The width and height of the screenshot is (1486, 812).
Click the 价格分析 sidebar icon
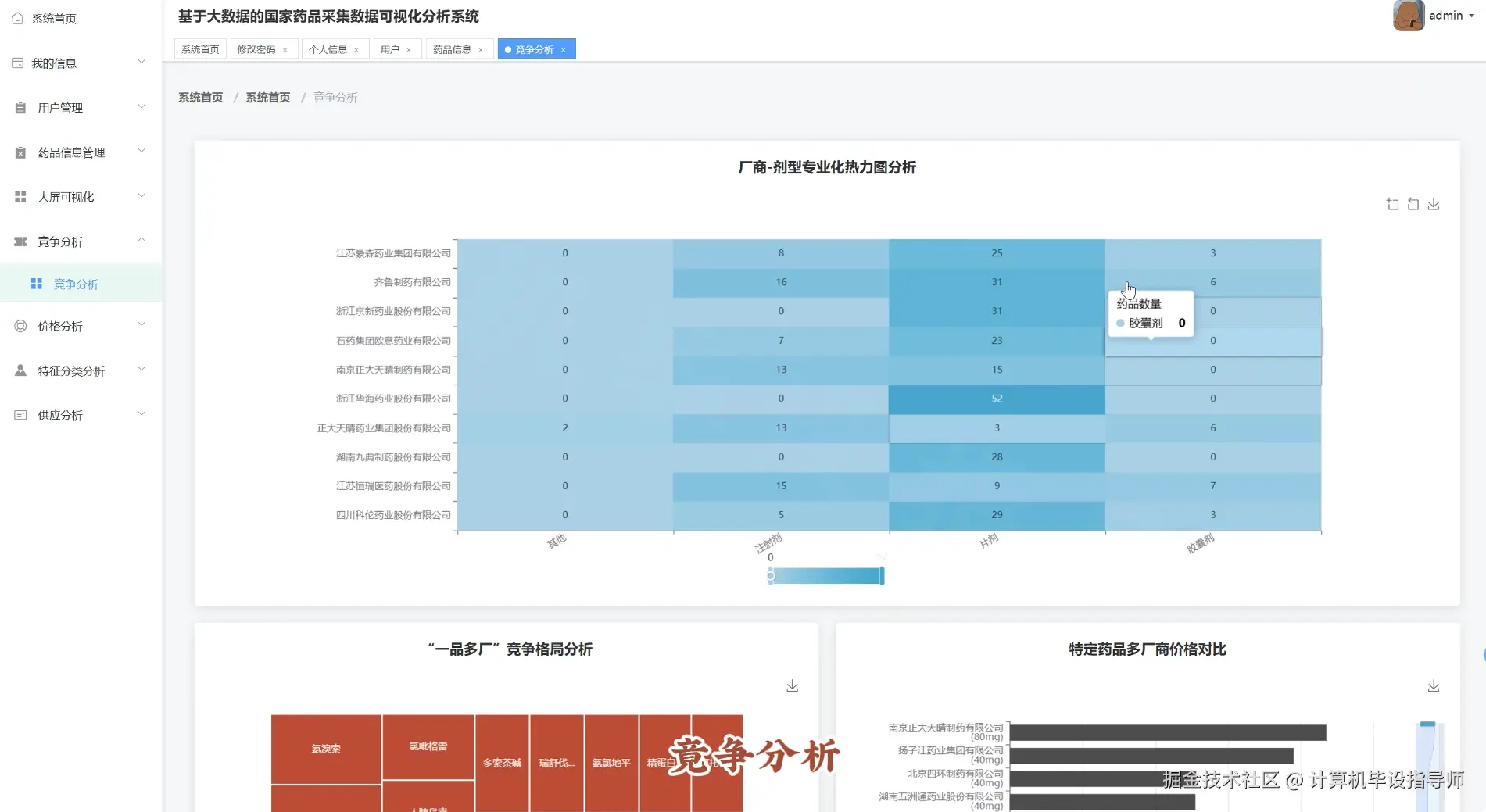coord(20,325)
